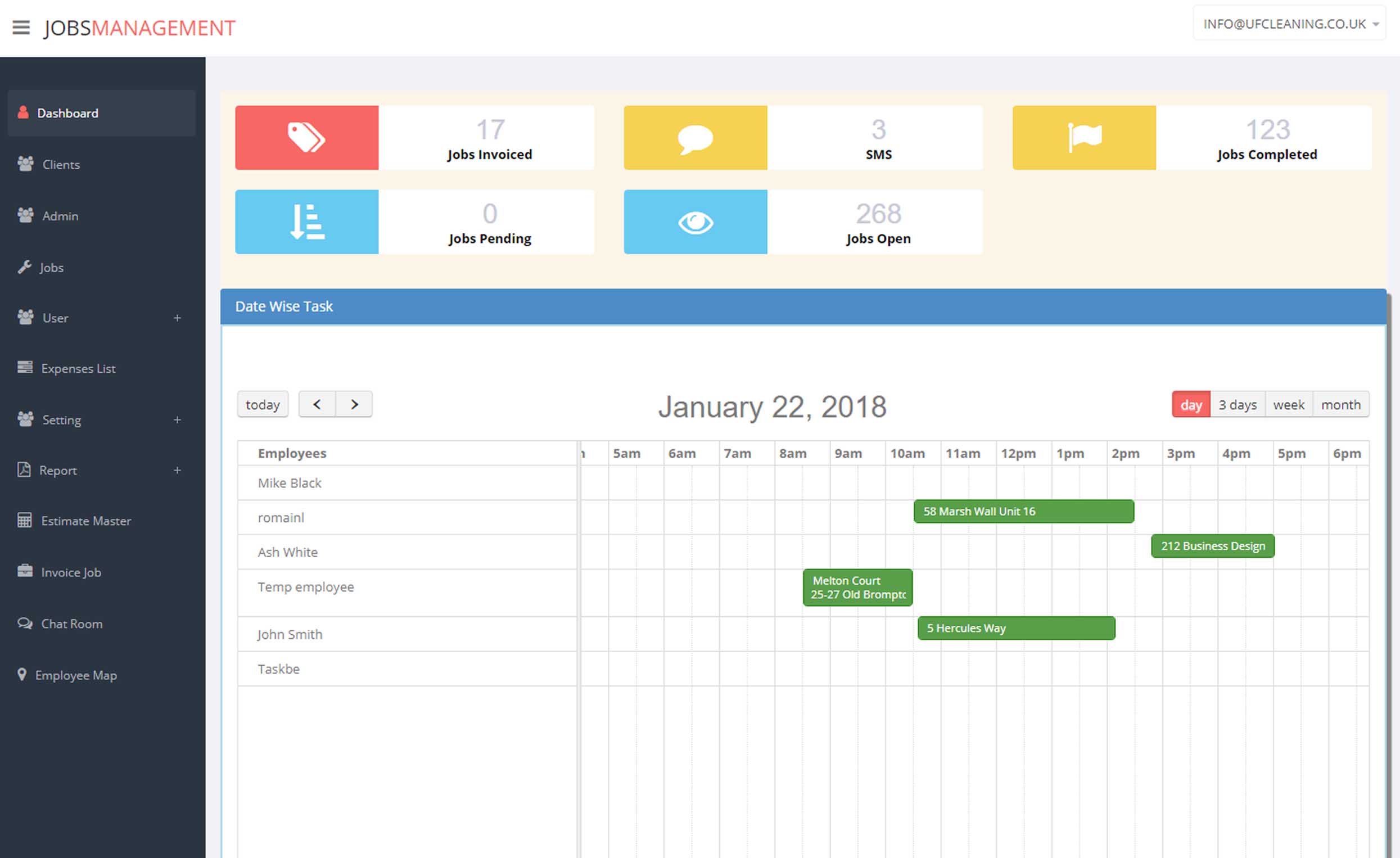This screenshot has width=1400, height=858.
Task: Open the INFO@UFCLEANING.CO.UK account dropdown
Action: (1289, 24)
